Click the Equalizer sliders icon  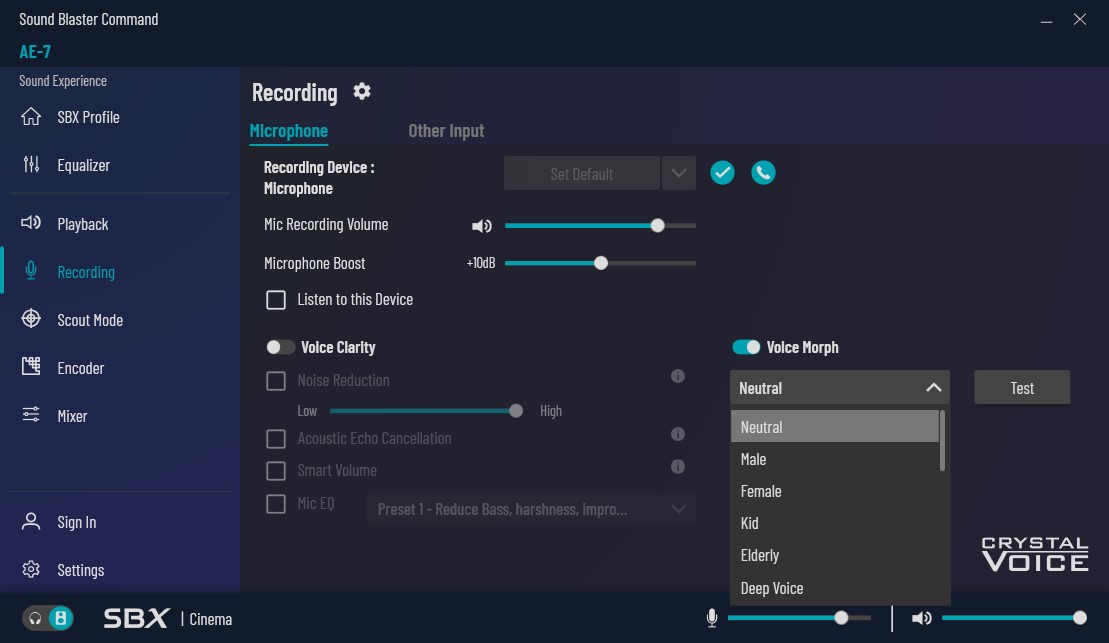[31, 165]
